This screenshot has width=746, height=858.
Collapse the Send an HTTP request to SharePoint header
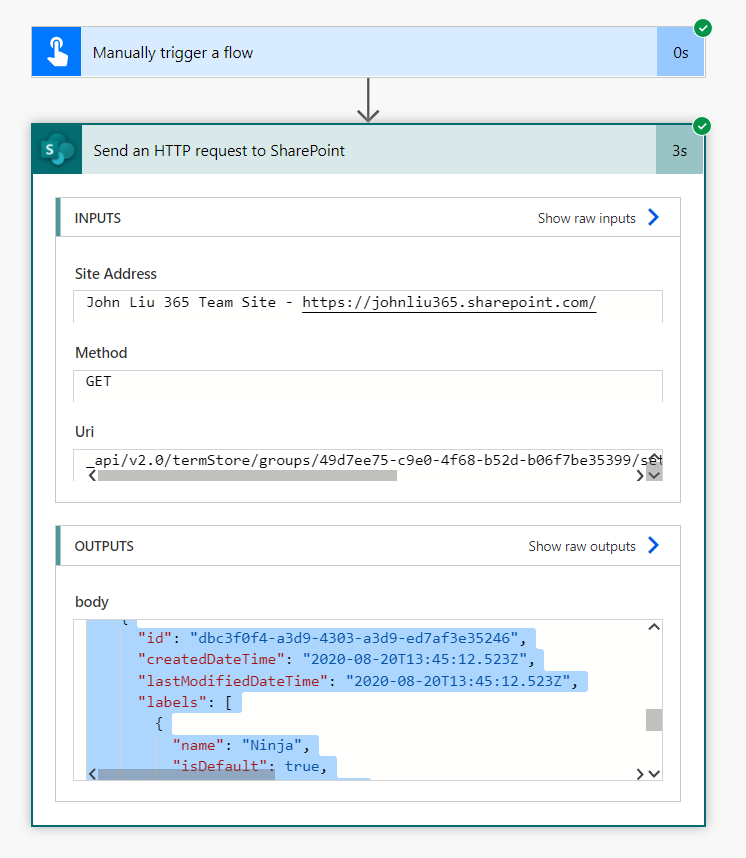[x=368, y=150]
